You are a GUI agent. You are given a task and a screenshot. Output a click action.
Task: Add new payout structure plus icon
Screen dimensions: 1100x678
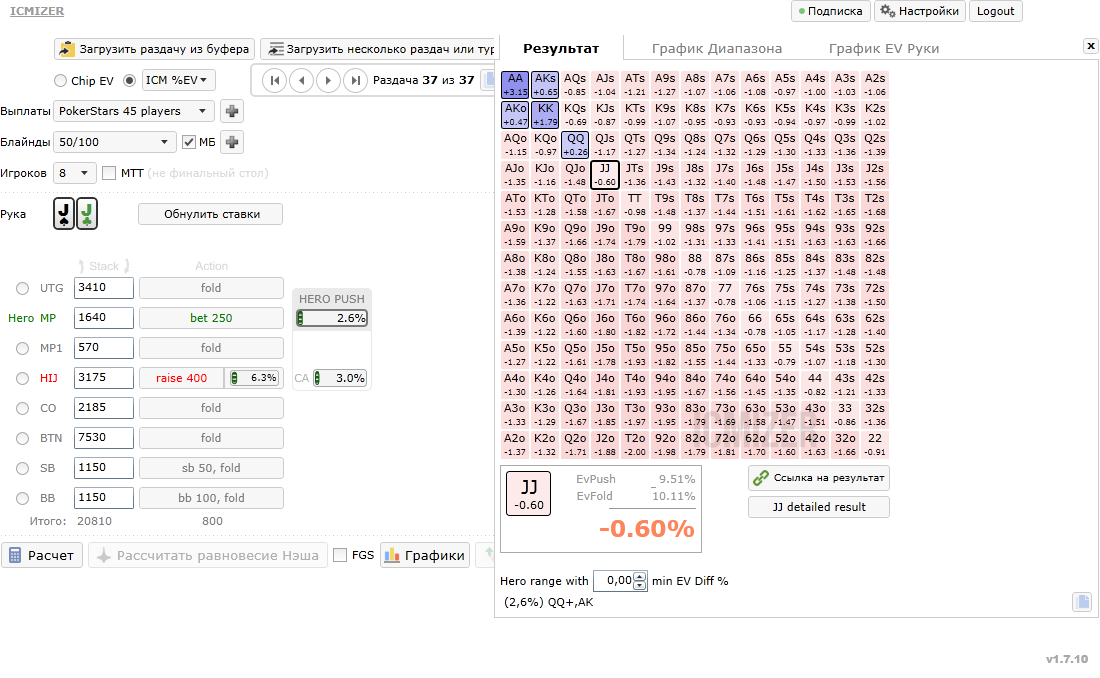[232, 111]
